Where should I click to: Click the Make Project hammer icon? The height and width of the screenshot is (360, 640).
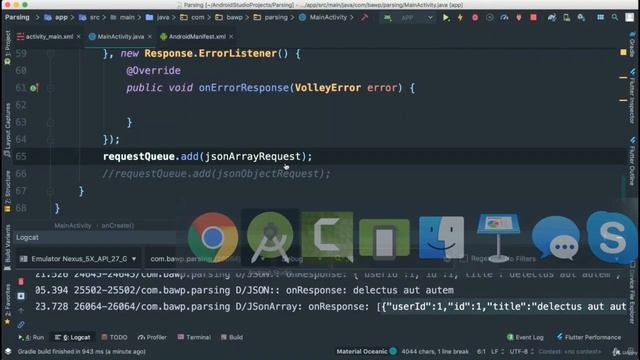point(364,18)
